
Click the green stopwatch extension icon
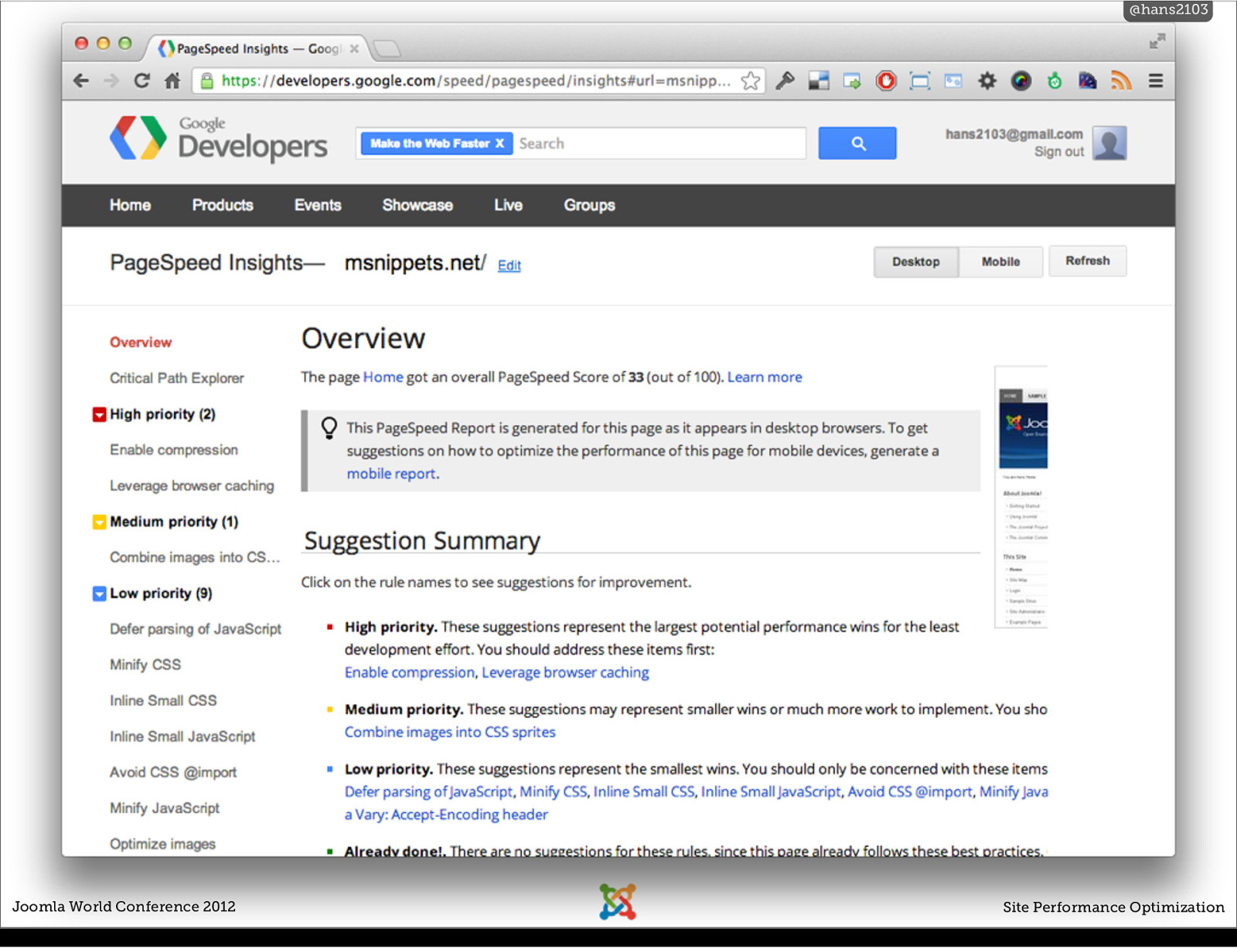point(1055,80)
